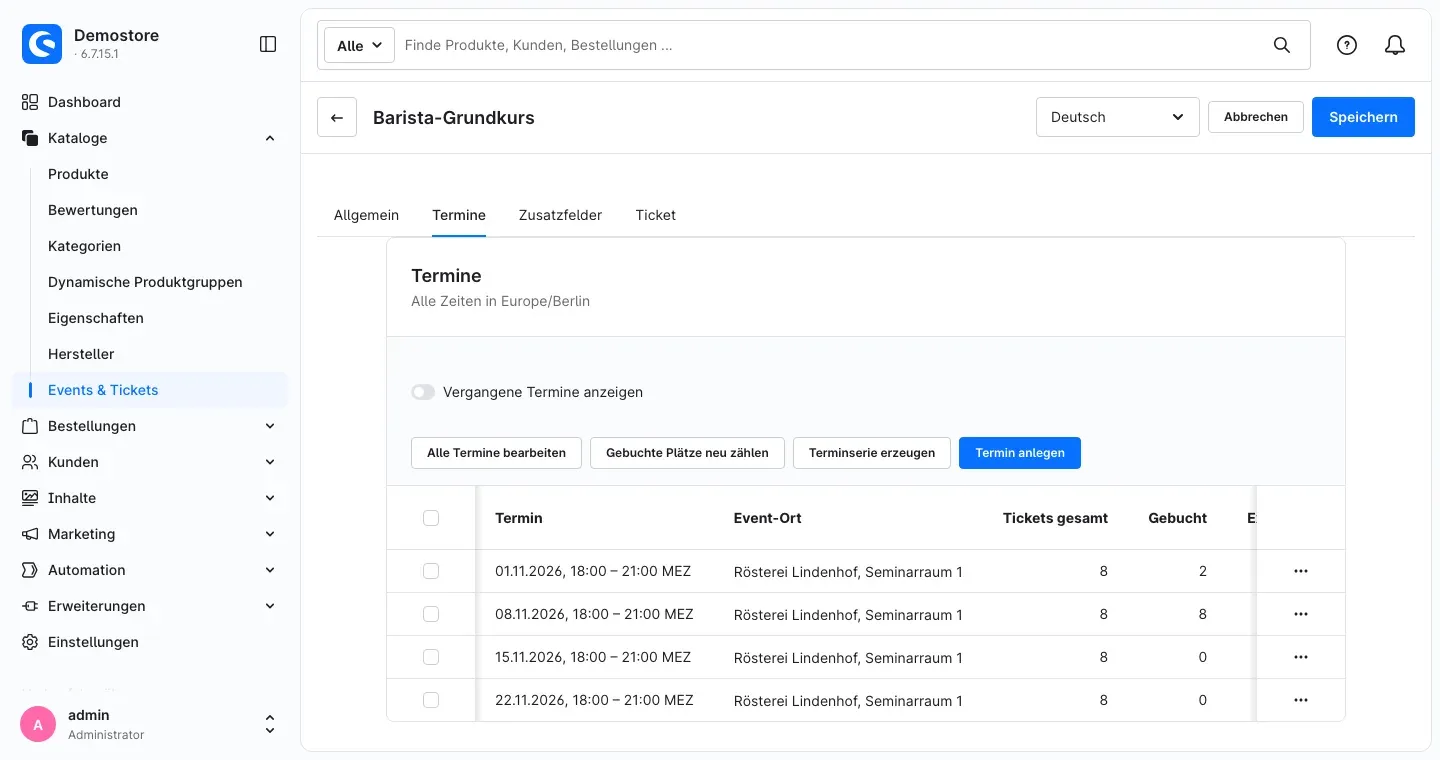Screen dimensions: 1440x760
Task: Click the Speichern button
Action: tap(1363, 117)
